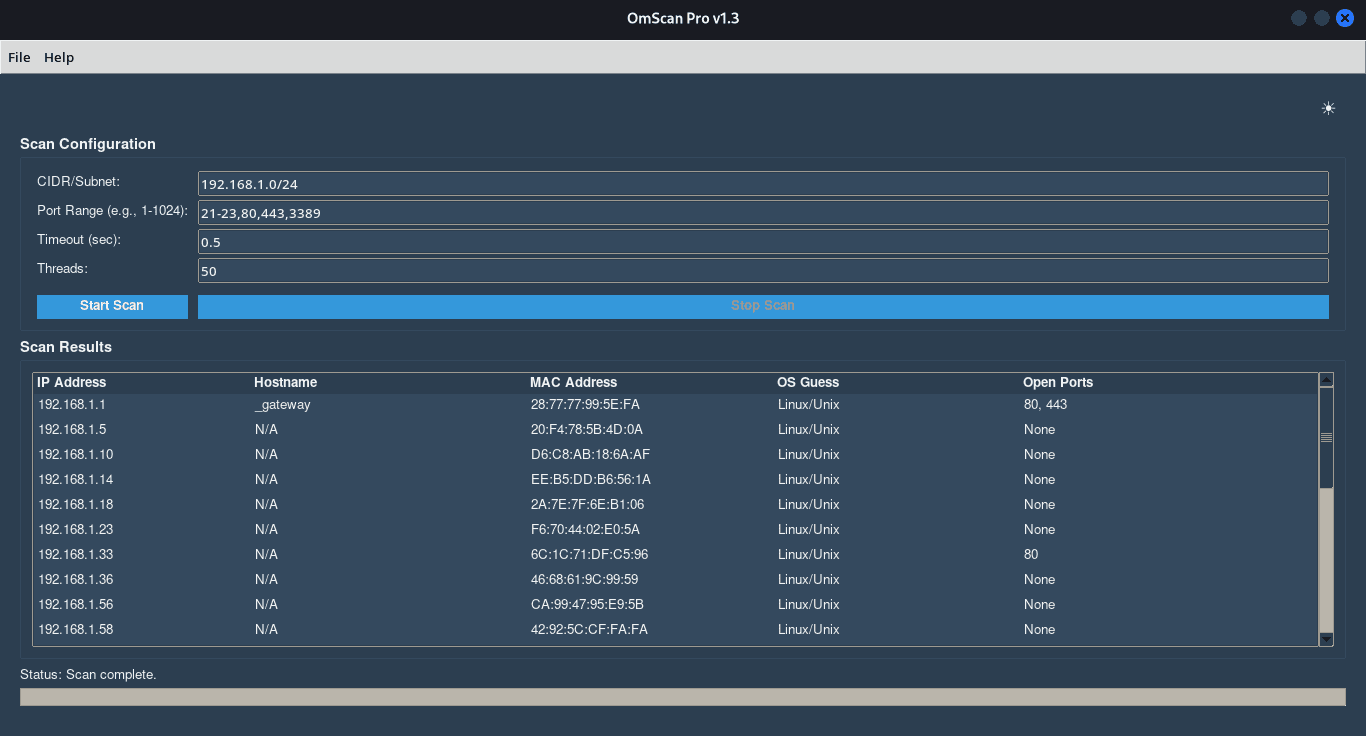Toggle the light/dark theme sun icon
Viewport: 1366px width, 736px height.
(1328, 109)
